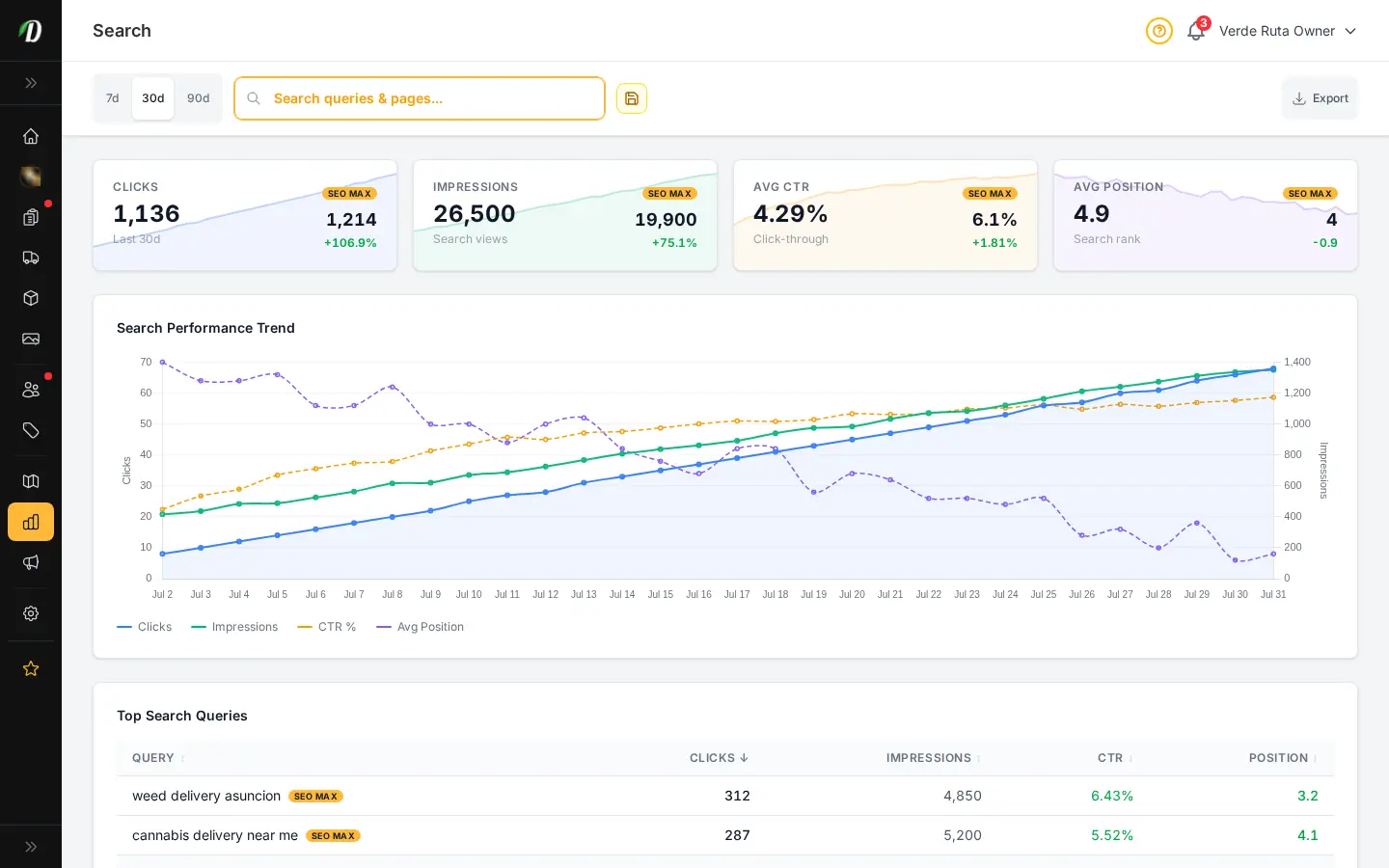Select the 7d time range
Screen dimensions: 1389x868
113,98
